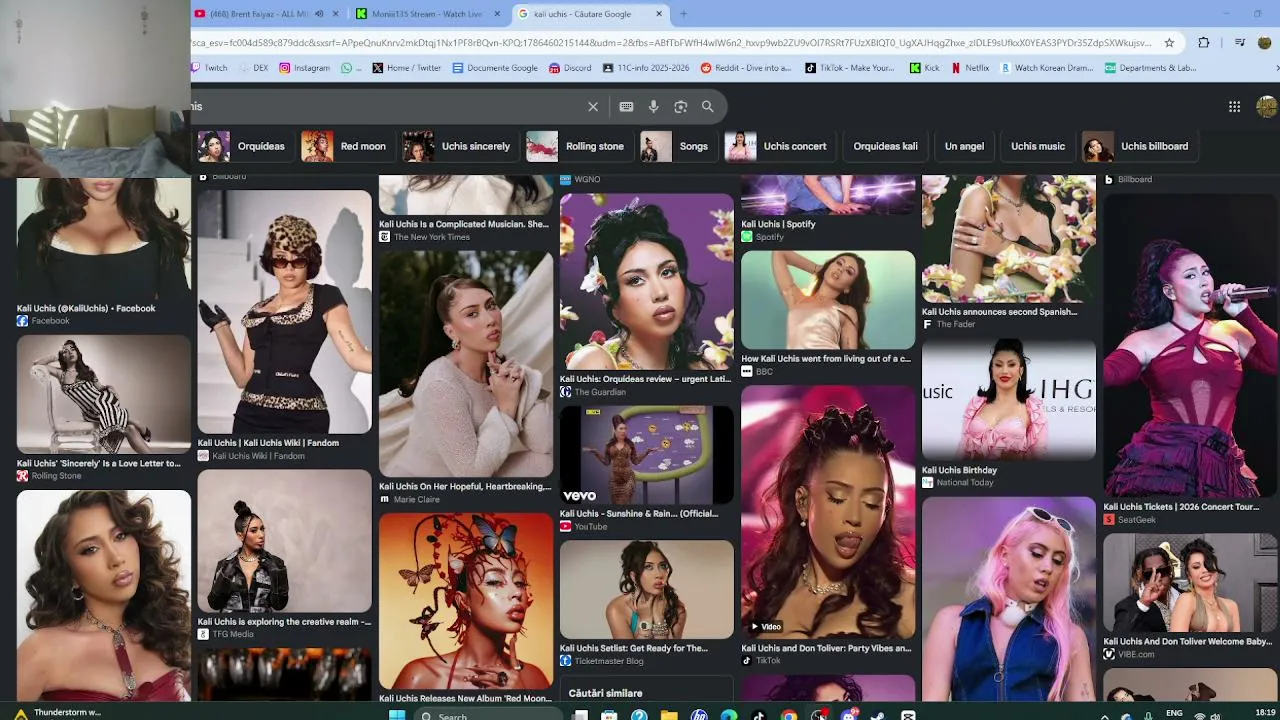Open the Windows Start menu
This screenshot has width=1280, height=720.
pos(396,714)
